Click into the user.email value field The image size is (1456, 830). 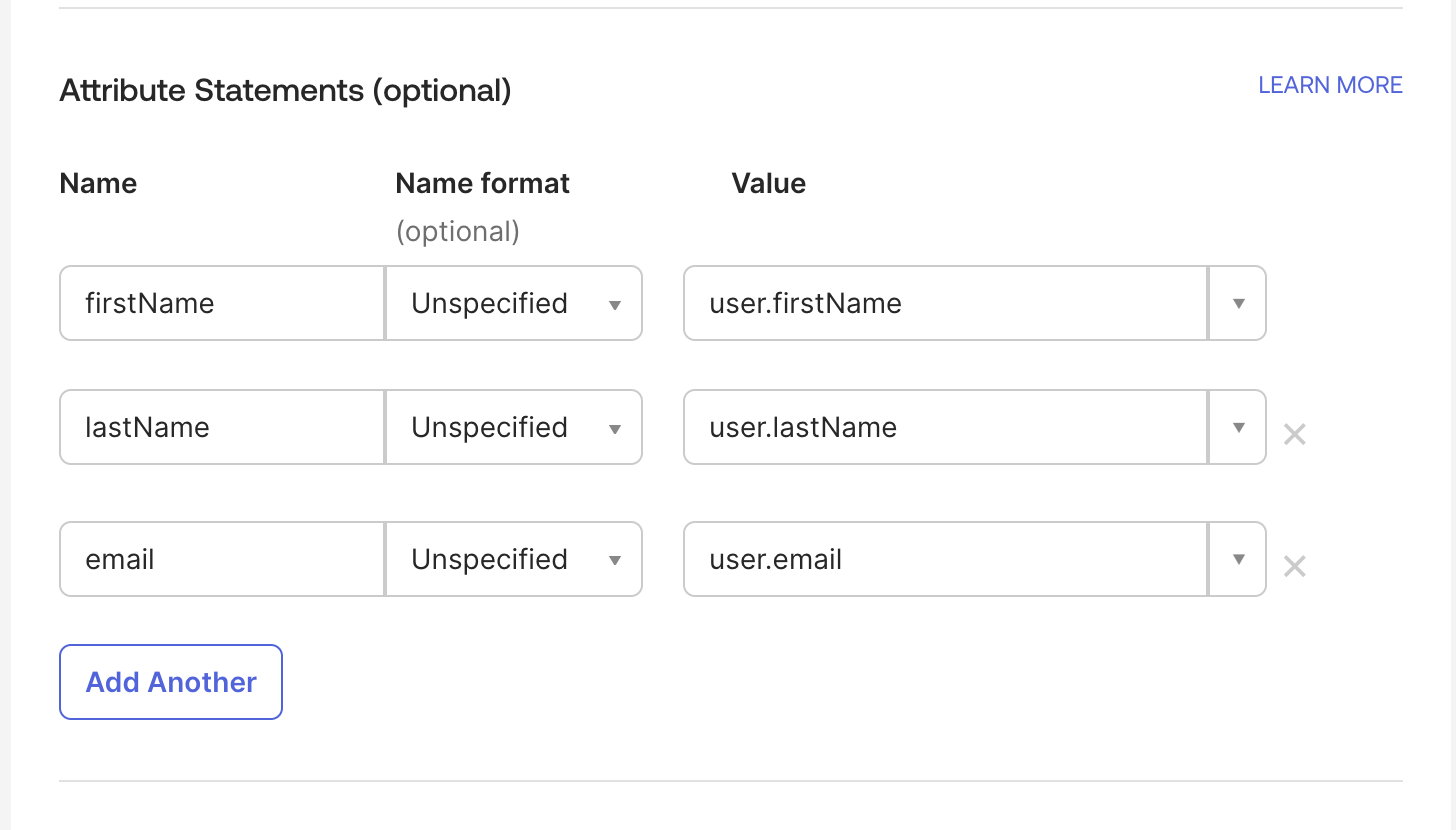[x=945, y=559]
